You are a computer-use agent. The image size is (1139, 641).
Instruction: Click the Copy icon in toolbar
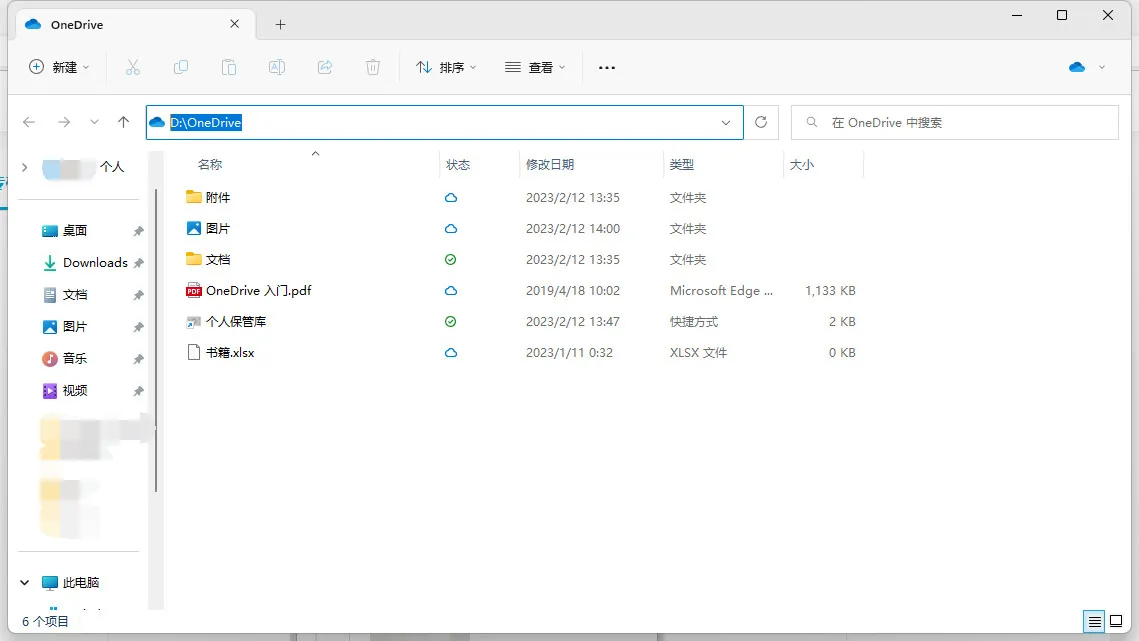pyautogui.click(x=181, y=68)
